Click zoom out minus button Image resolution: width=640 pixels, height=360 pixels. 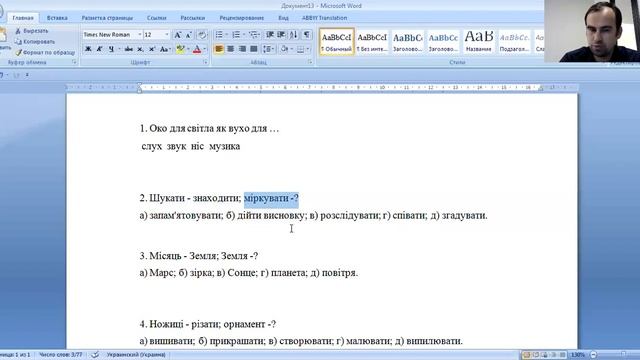(593, 355)
